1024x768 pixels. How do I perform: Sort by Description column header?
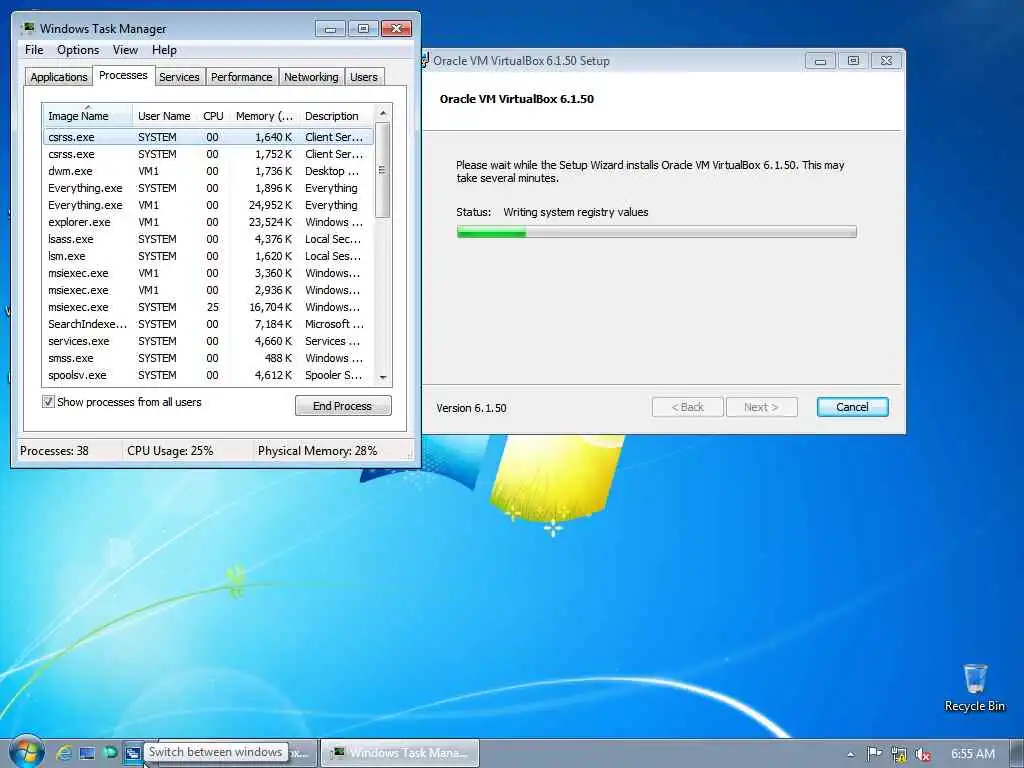tap(336, 116)
